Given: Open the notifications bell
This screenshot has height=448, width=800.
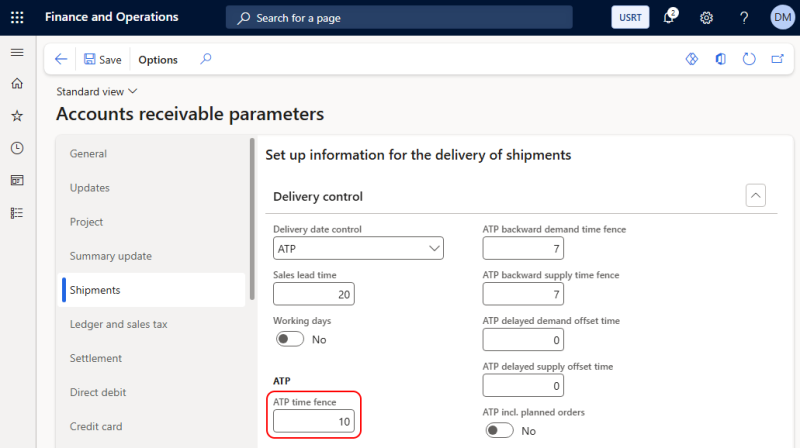Looking at the screenshot, I should pyautogui.click(x=669, y=17).
